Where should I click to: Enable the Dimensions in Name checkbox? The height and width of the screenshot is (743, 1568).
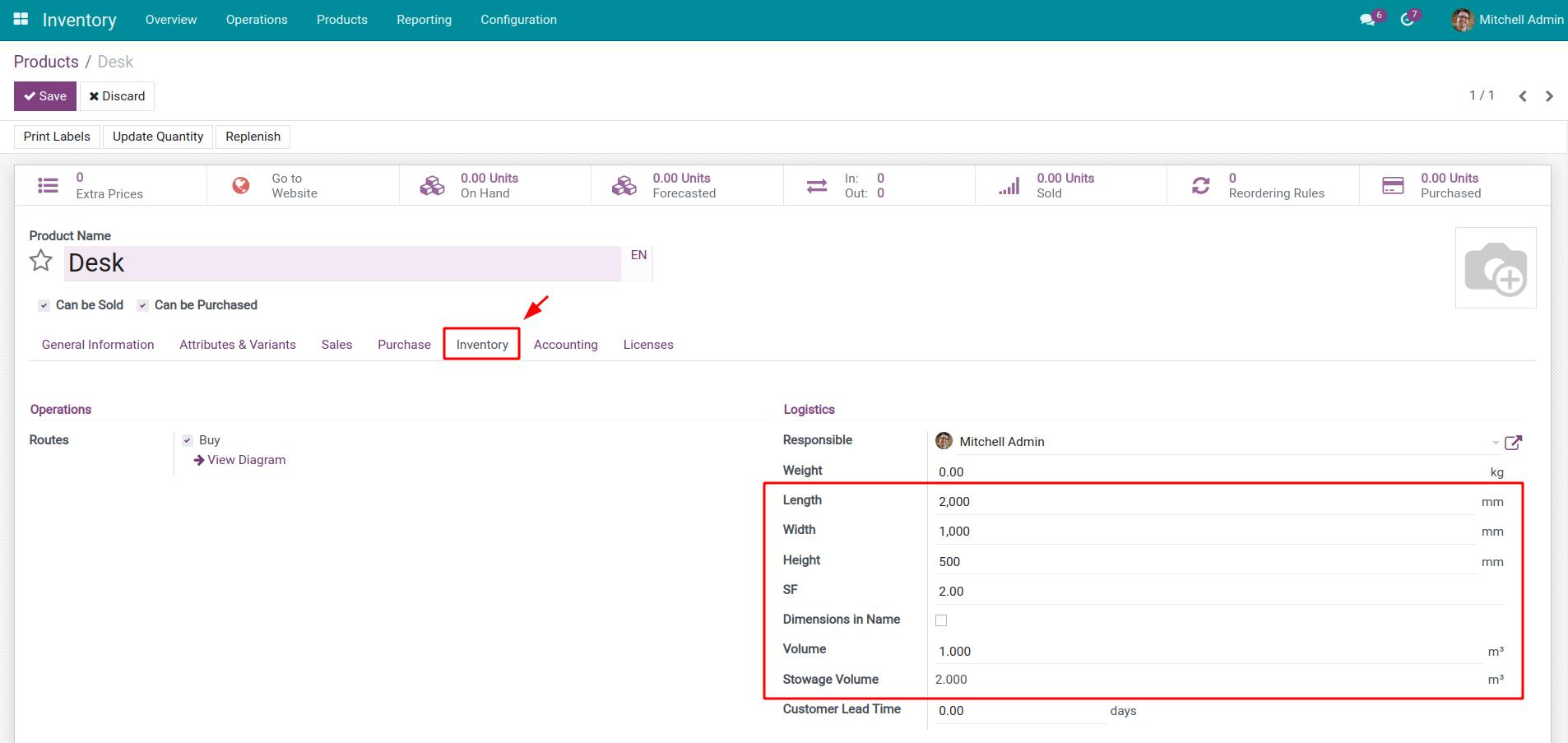[x=941, y=620]
